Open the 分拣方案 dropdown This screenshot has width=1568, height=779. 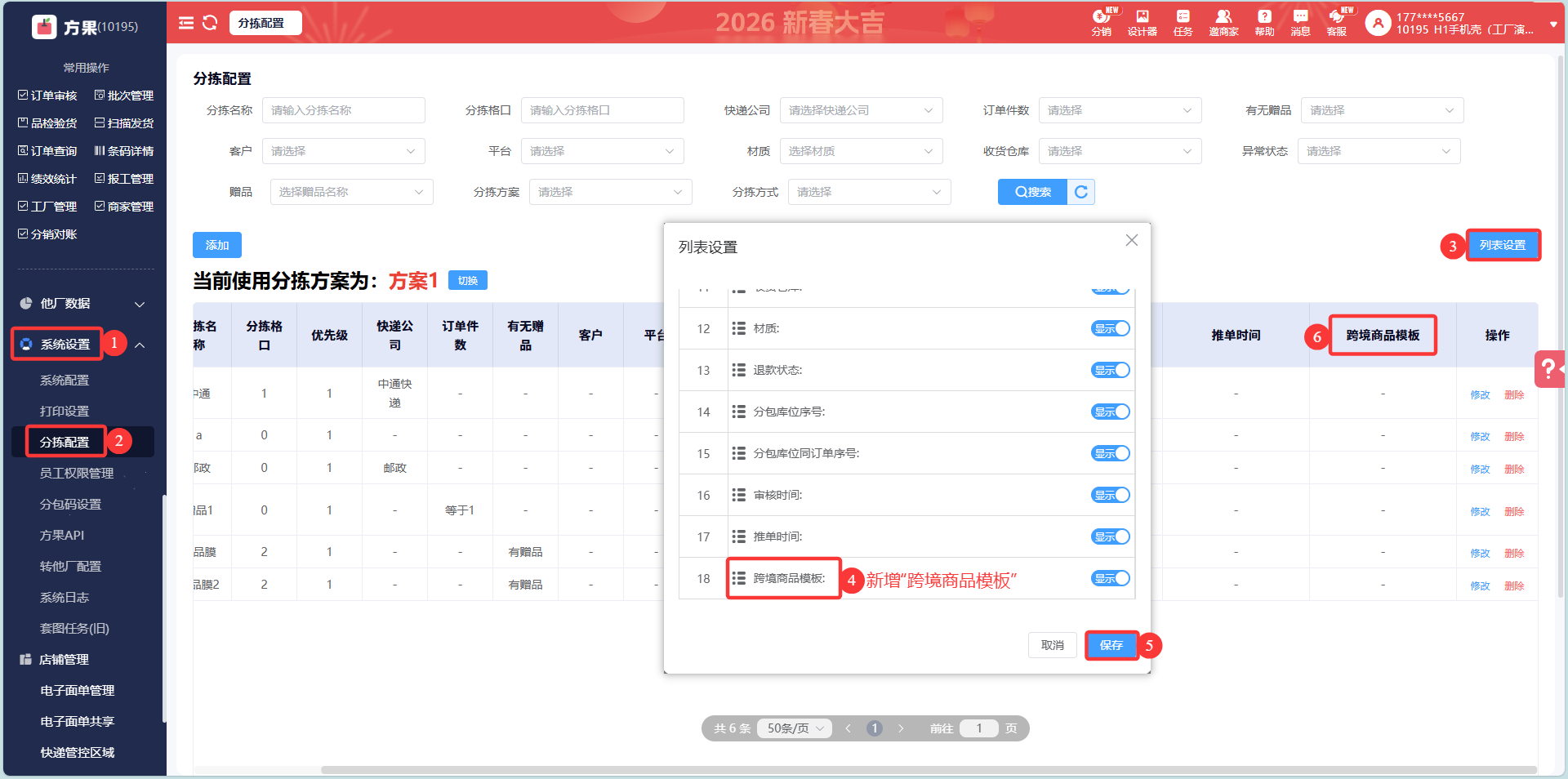point(610,192)
